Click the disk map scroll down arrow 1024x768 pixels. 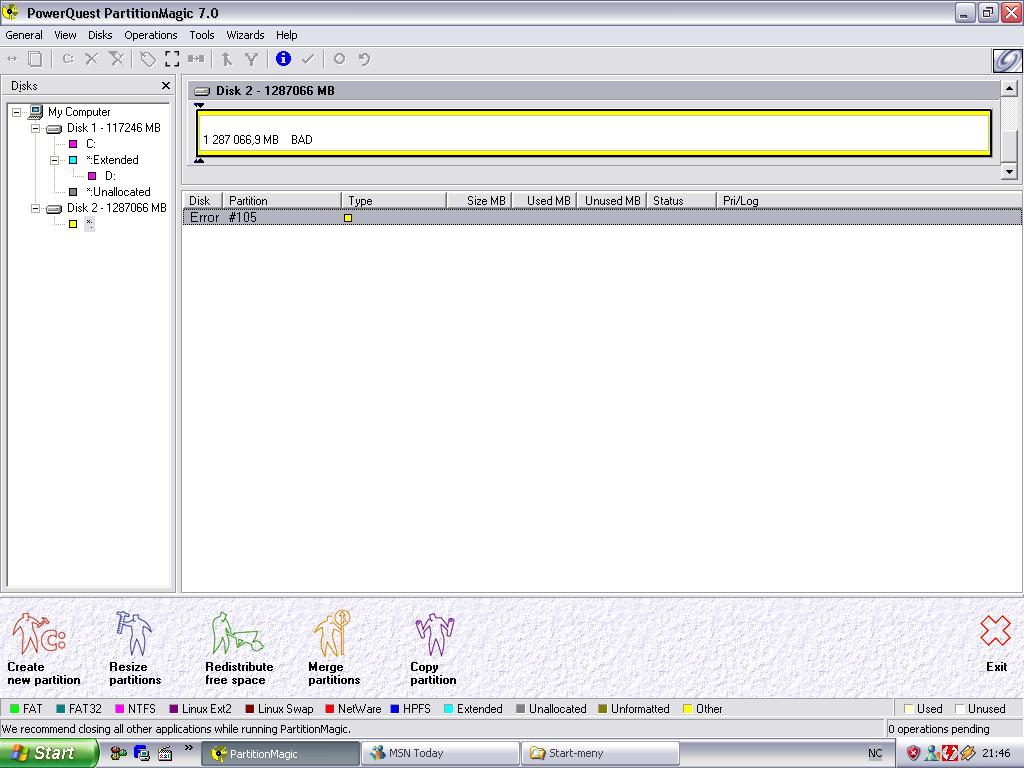click(1010, 172)
